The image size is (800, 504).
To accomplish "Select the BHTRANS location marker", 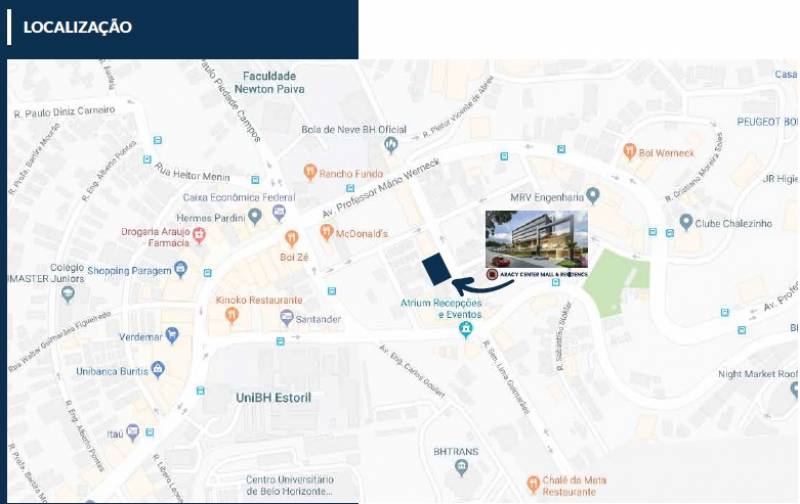I will [461, 467].
